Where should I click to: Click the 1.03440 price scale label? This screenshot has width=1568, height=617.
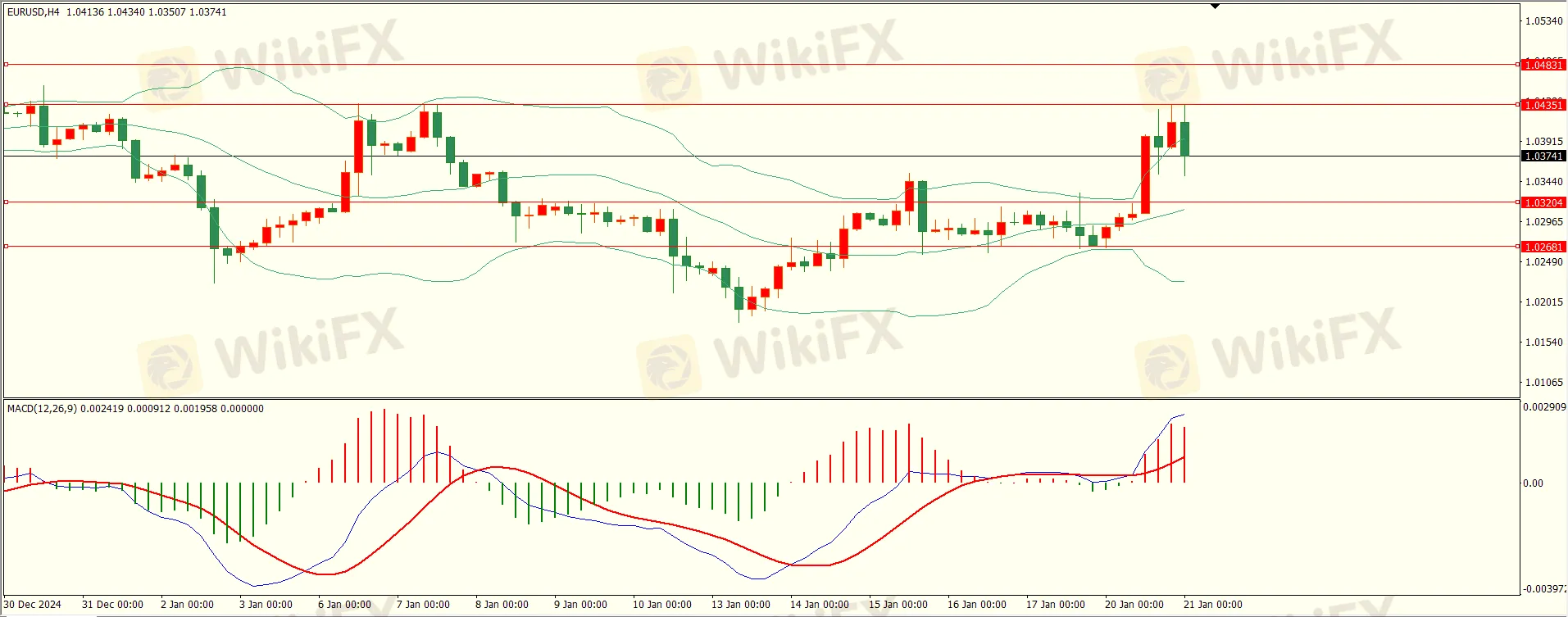click(1543, 182)
